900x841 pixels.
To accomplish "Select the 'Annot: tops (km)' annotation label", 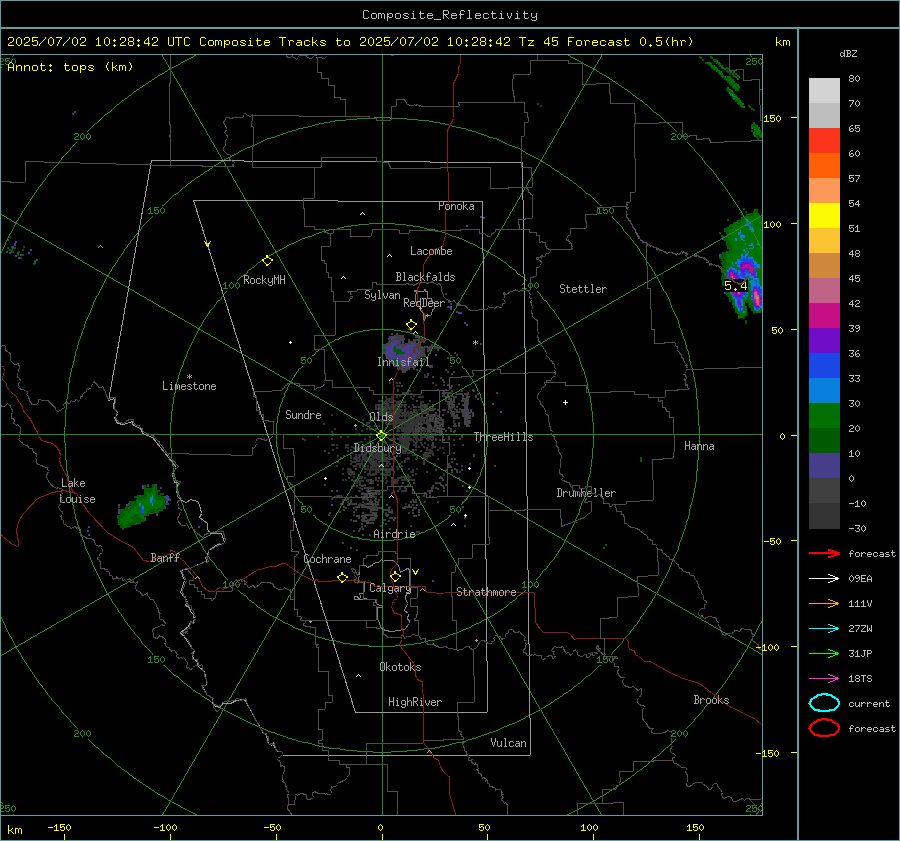I will click(70, 67).
